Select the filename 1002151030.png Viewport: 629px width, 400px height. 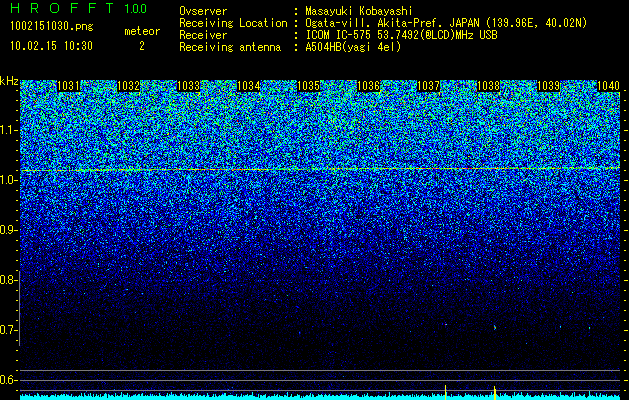pos(51,27)
